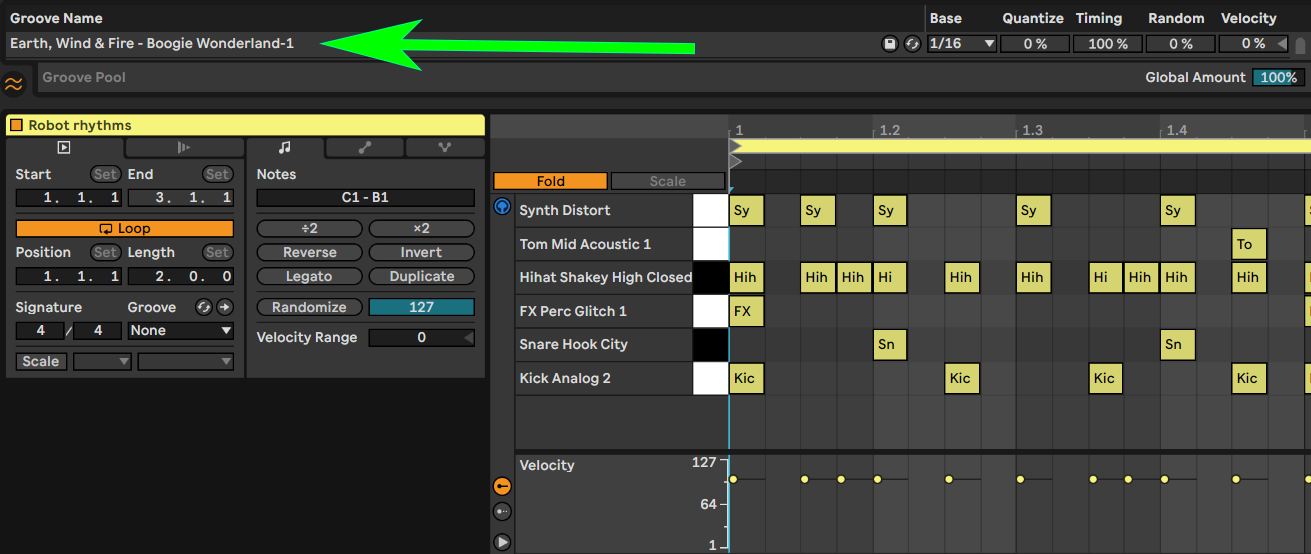Open the clip Groove dropdown set to None
The height and width of the screenshot is (554, 1311).
pos(181,331)
